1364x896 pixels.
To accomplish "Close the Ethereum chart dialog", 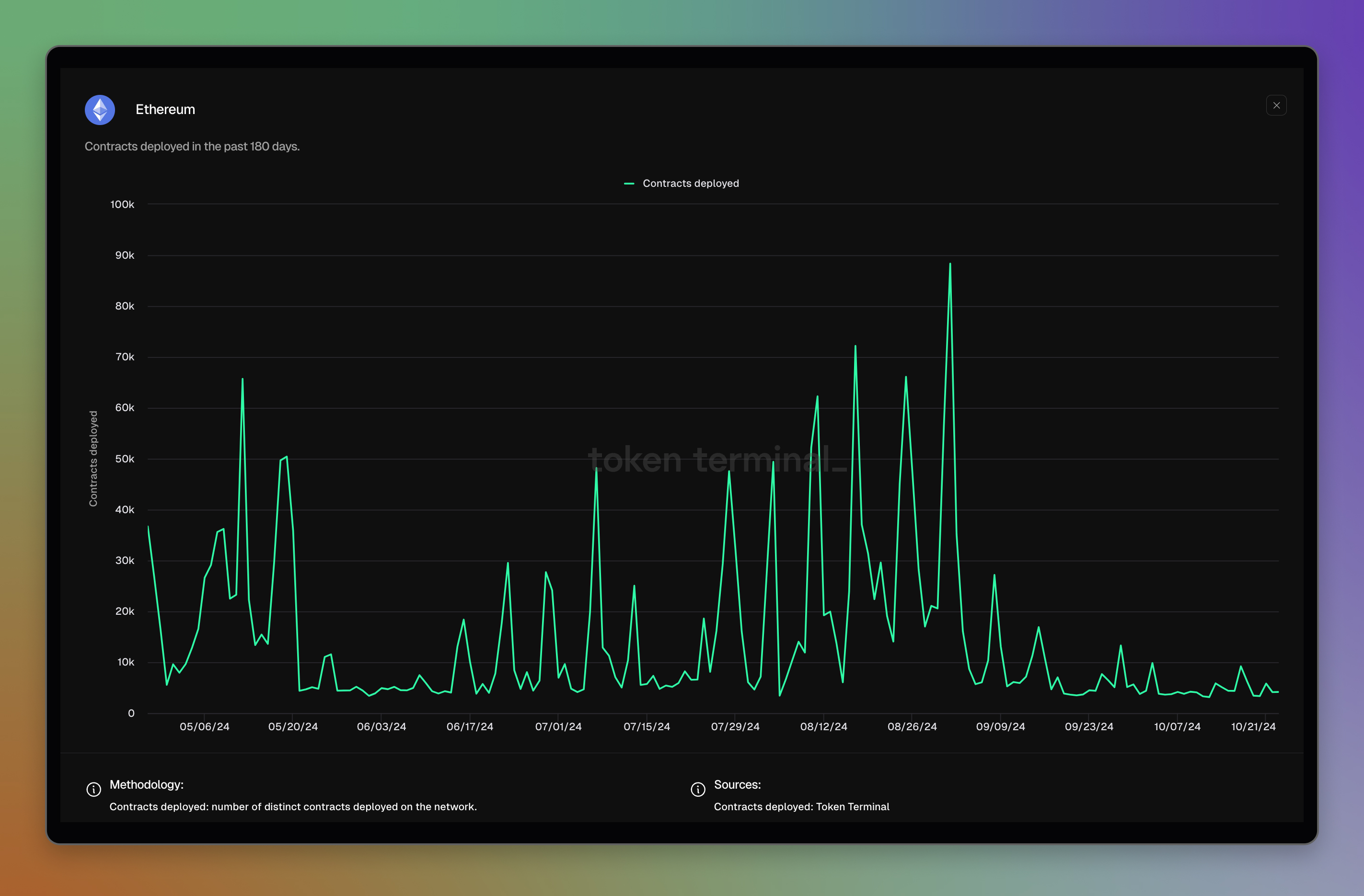I will click(x=1276, y=105).
